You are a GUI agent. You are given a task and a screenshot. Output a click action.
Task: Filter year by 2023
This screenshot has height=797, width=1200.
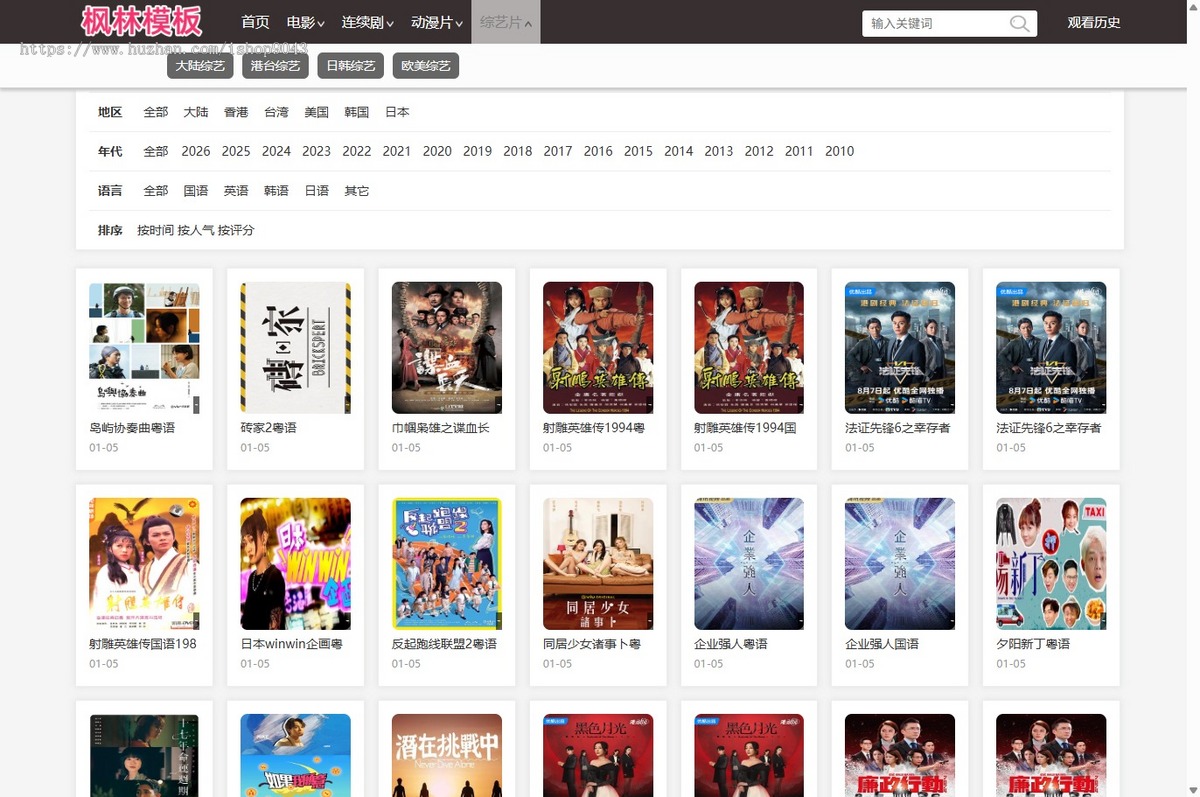click(316, 151)
